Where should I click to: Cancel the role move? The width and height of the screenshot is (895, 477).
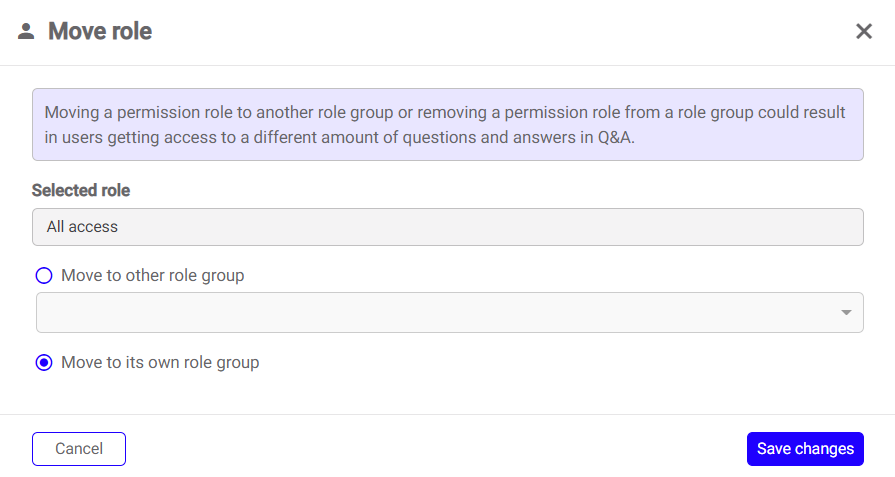[79, 449]
